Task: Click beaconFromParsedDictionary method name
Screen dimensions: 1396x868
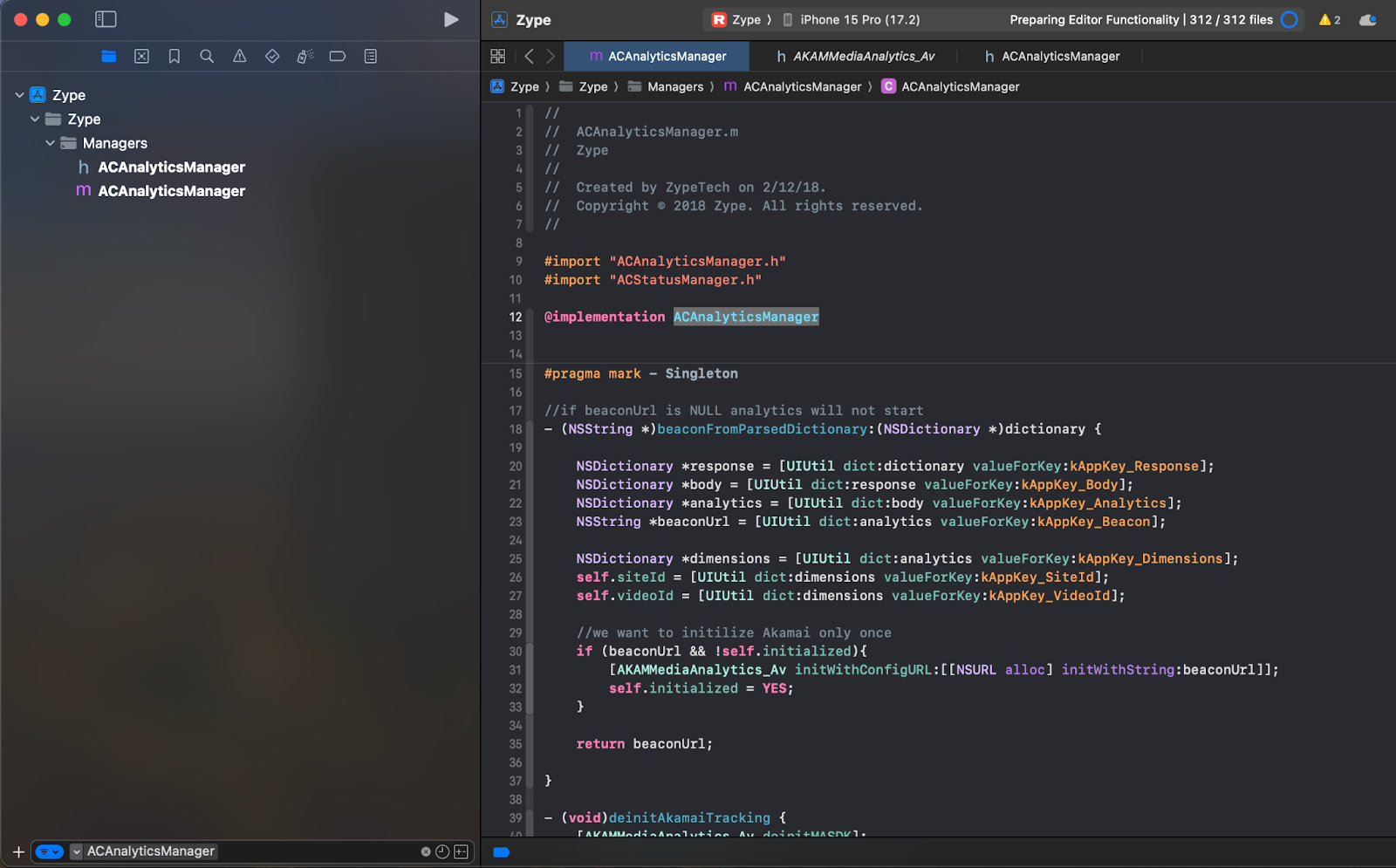Action: [x=763, y=428]
